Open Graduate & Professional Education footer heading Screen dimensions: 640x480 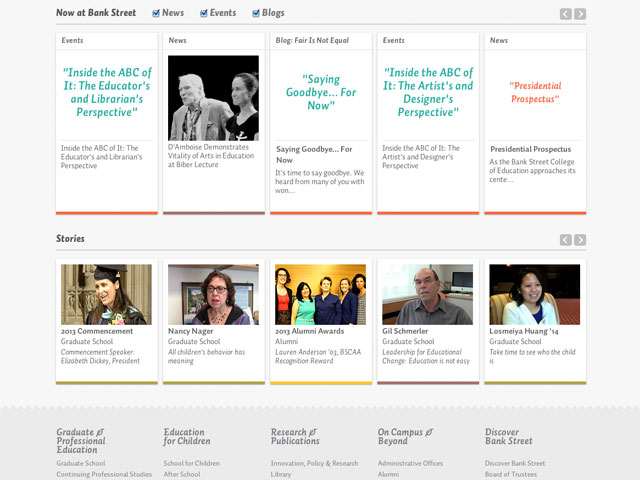tap(81, 441)
